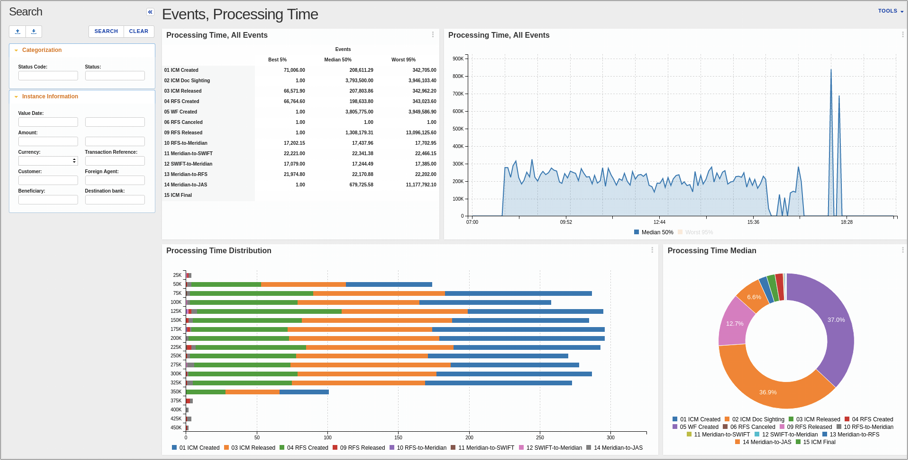This screenshot has height=460, width=908.
Task: Open Processing Time Distribution panel options menu
Action: pos(652,250)
